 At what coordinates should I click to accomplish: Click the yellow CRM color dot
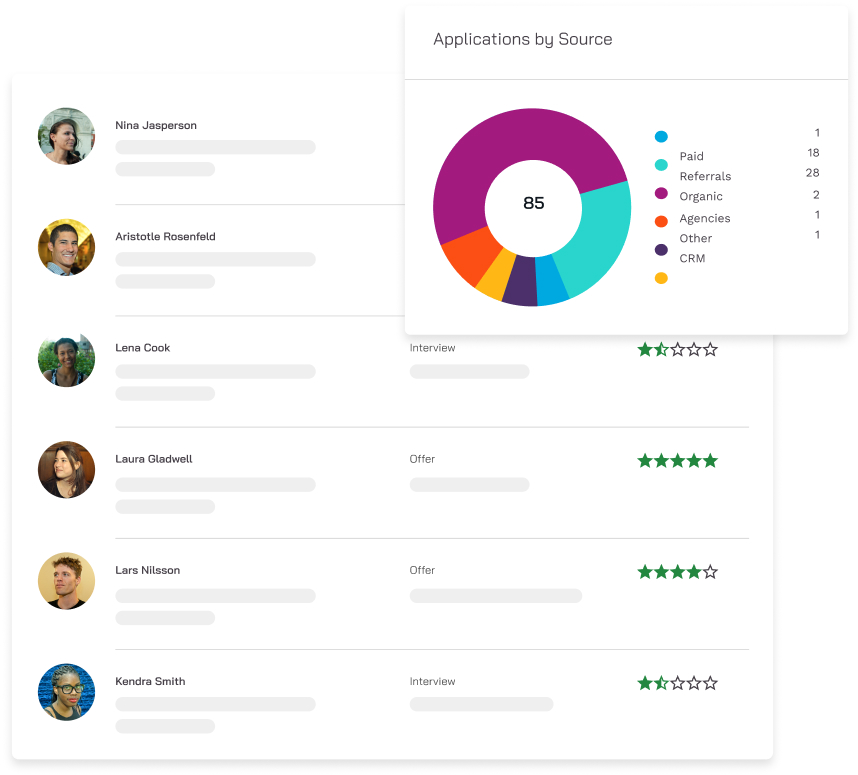(x=659, y=277)
